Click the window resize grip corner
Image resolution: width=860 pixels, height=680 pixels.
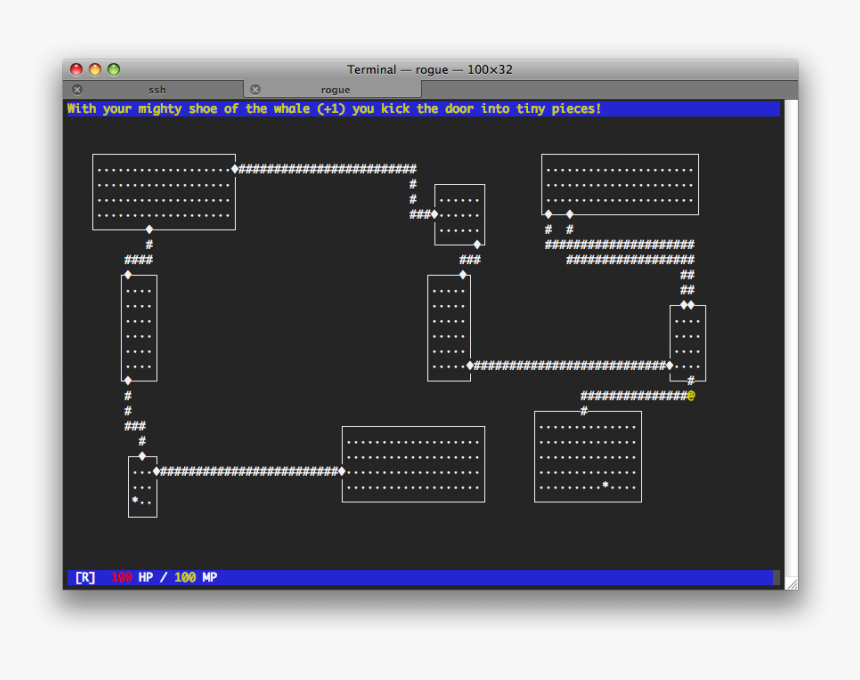[791, 583]
